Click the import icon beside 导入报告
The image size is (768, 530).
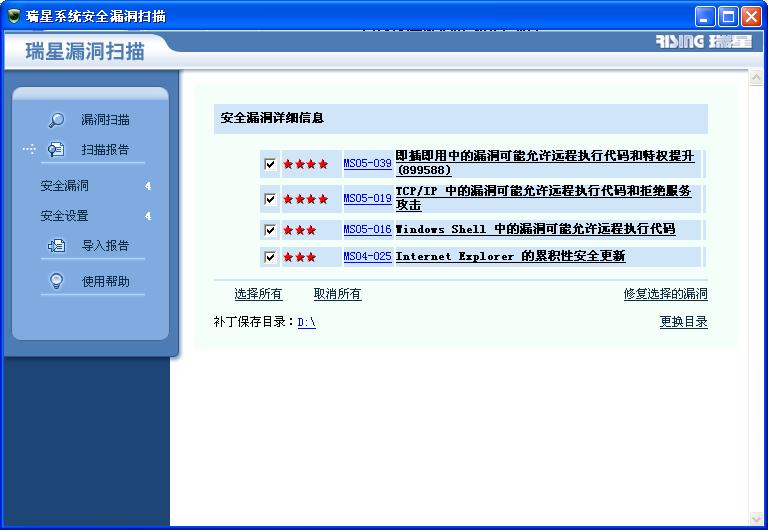coord(56,245)
